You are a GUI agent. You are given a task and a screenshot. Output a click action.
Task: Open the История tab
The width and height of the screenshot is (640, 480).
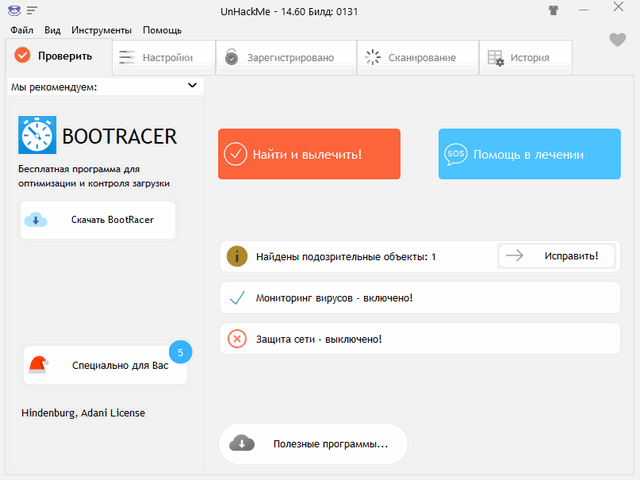[518, 57]
